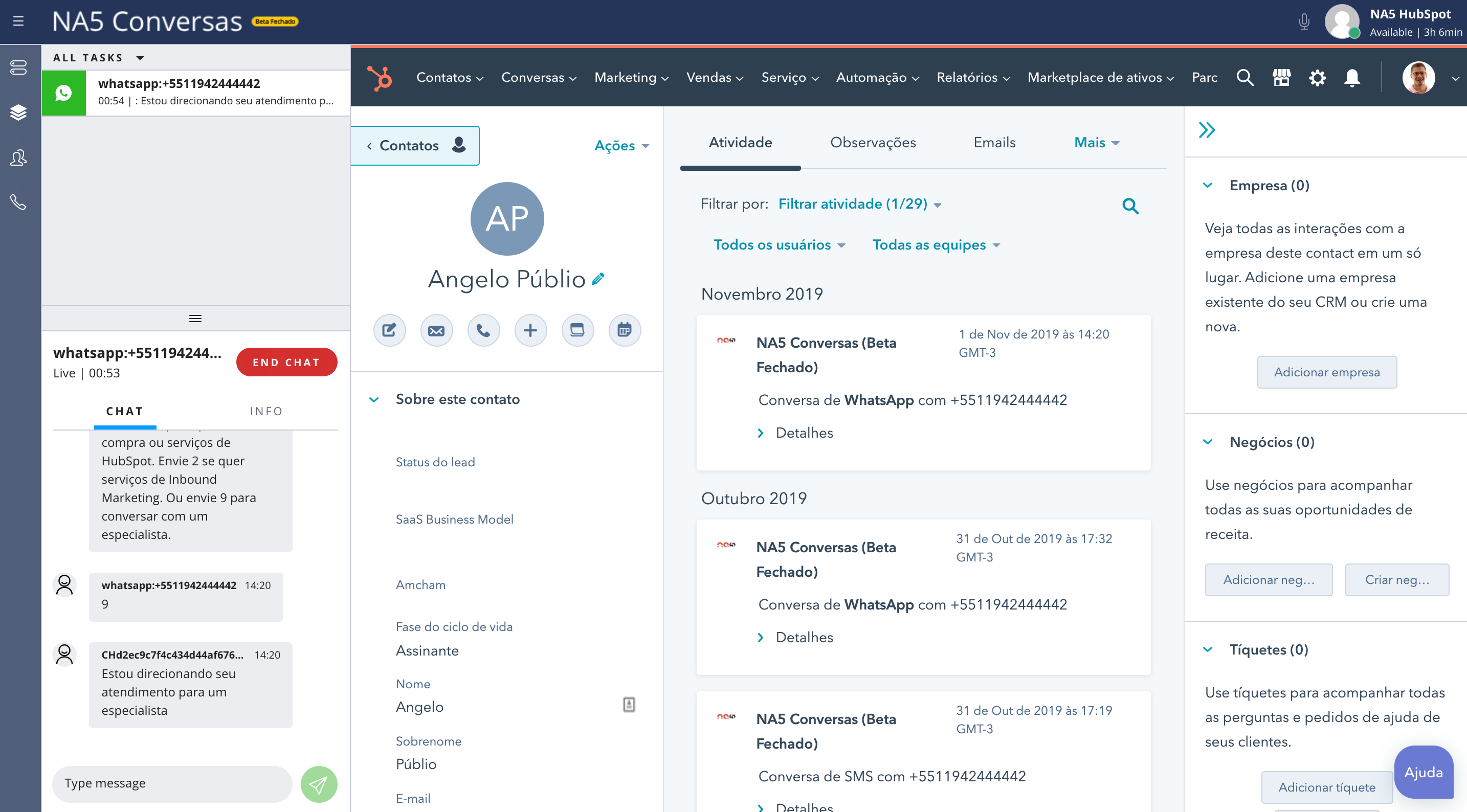This screenshot has width=1467, height=812.
Task: Collapse right sidebar with double chevron
Action: tap(1207, 130)
